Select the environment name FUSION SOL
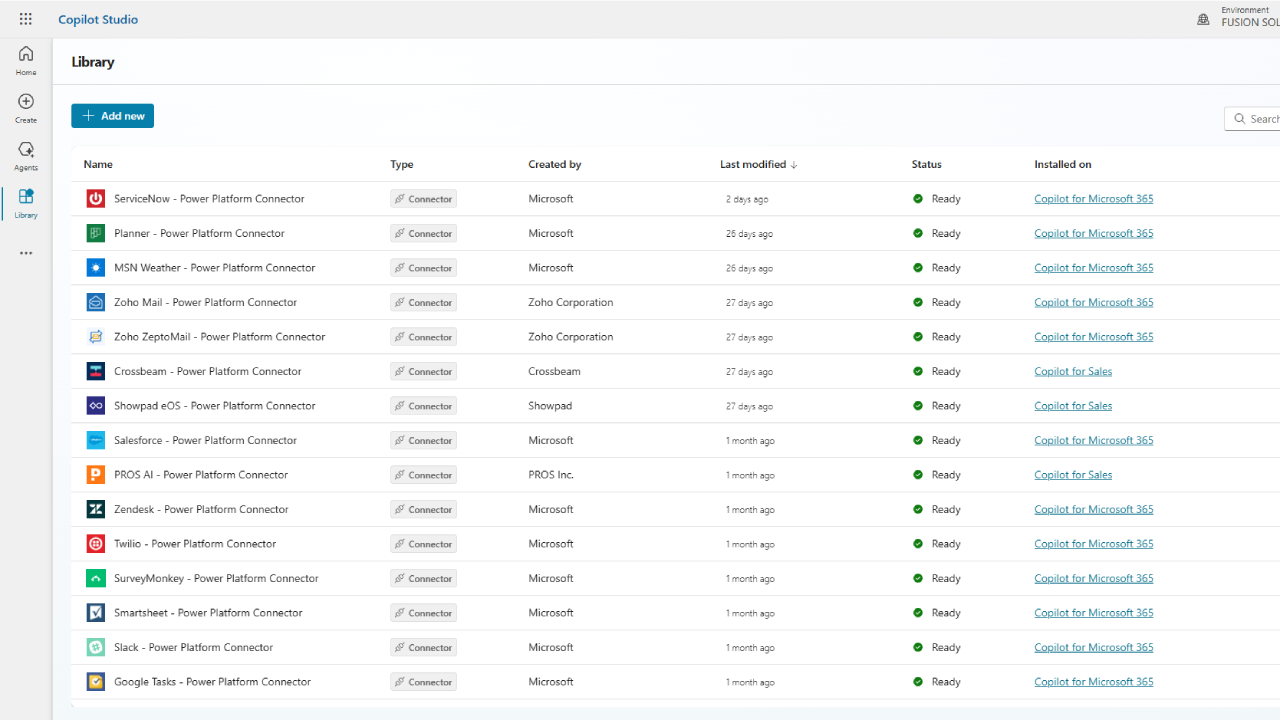 click(x=1250, y=23)
